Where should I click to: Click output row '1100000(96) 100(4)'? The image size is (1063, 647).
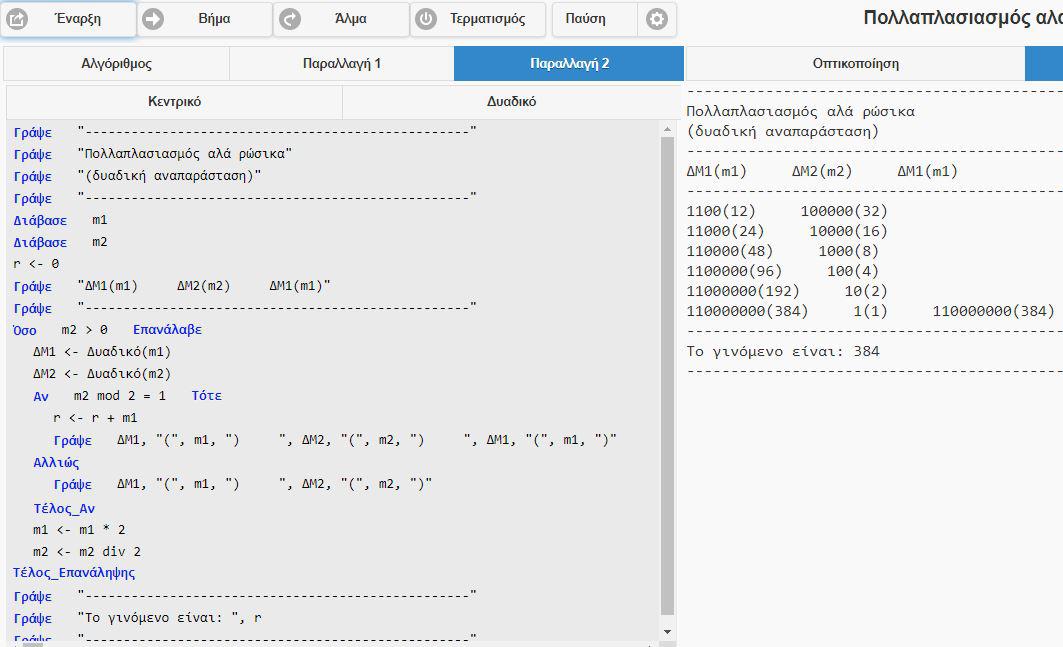click(783, 271)
